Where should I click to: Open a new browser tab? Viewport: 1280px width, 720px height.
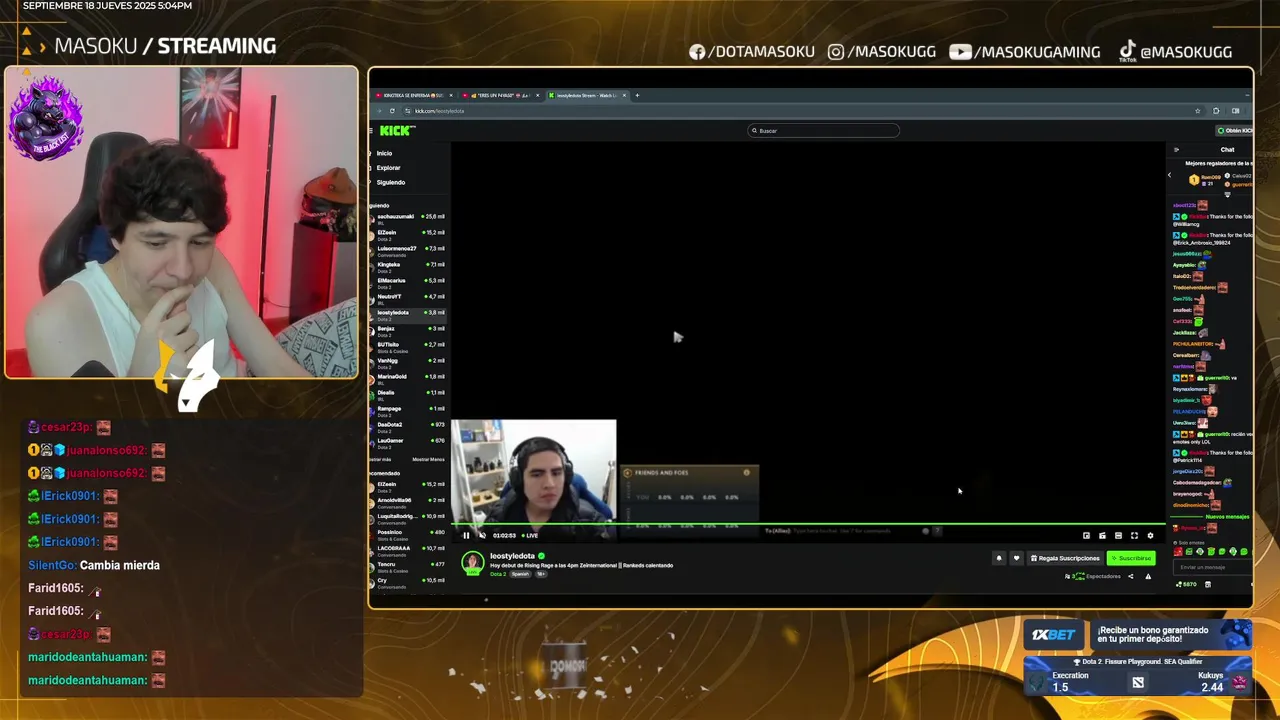(637, 95)
